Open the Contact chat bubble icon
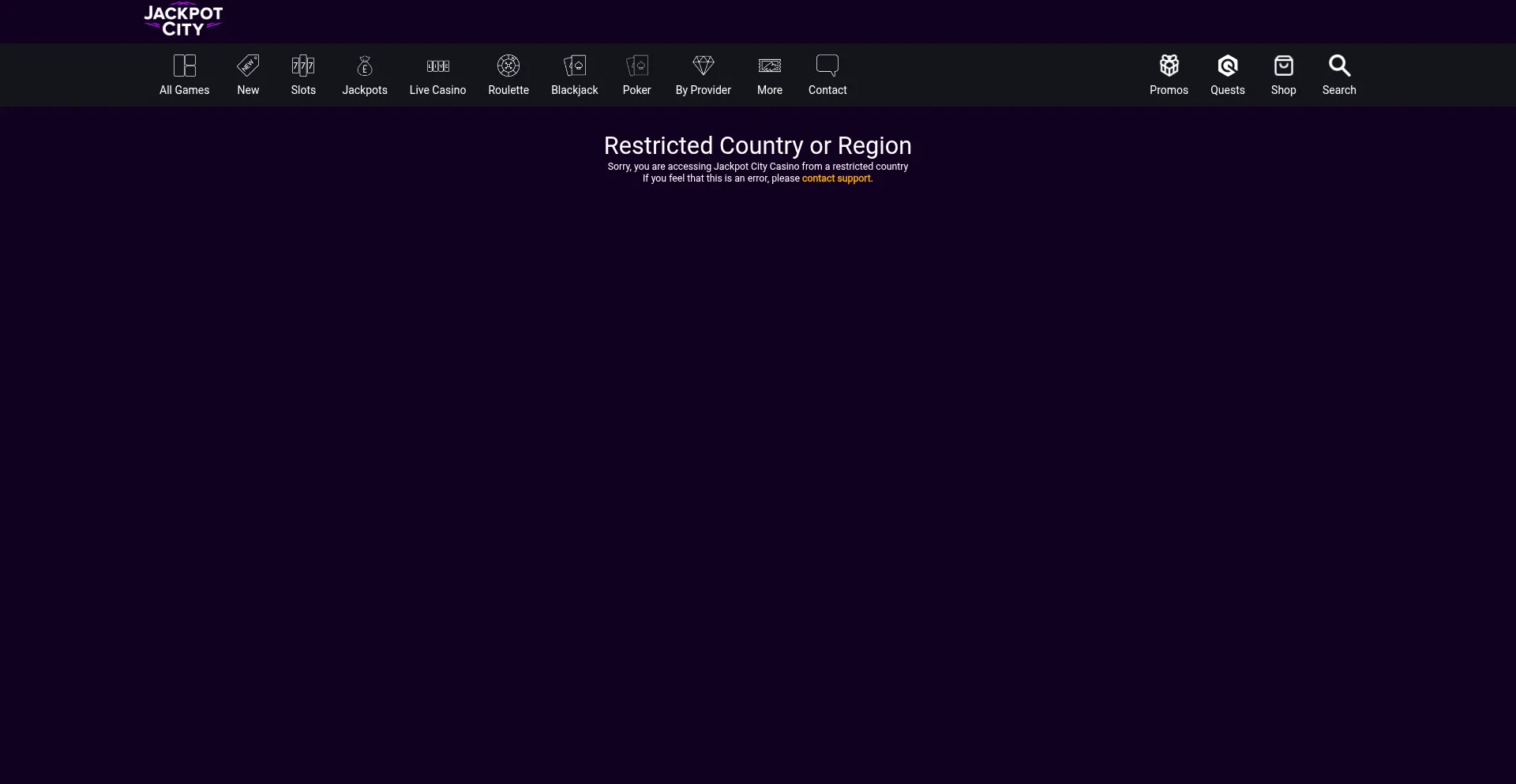Screen dimensions: 1516x784 (827, 66)
